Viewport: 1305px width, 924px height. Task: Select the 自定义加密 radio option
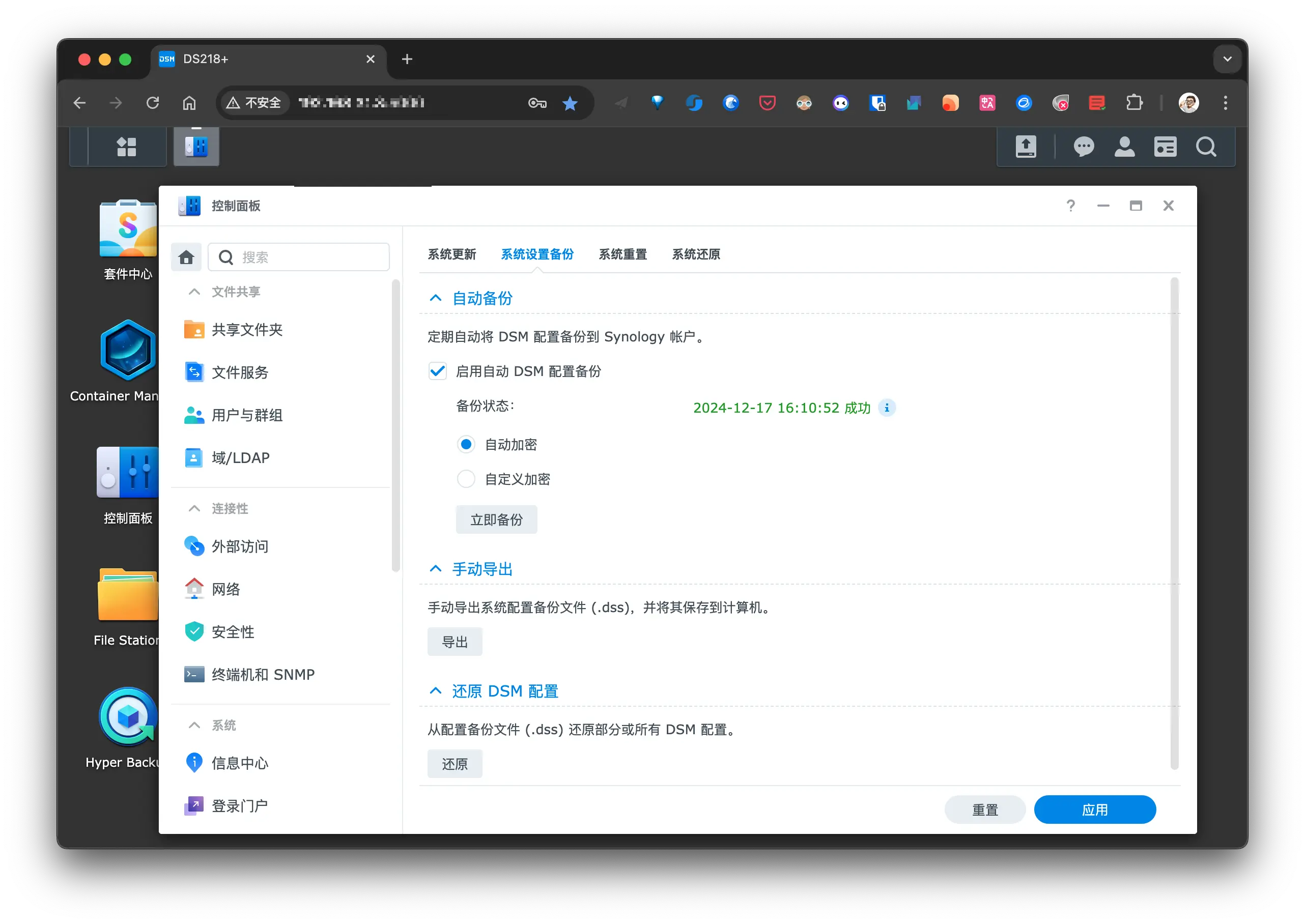click(x=466, y=479)
